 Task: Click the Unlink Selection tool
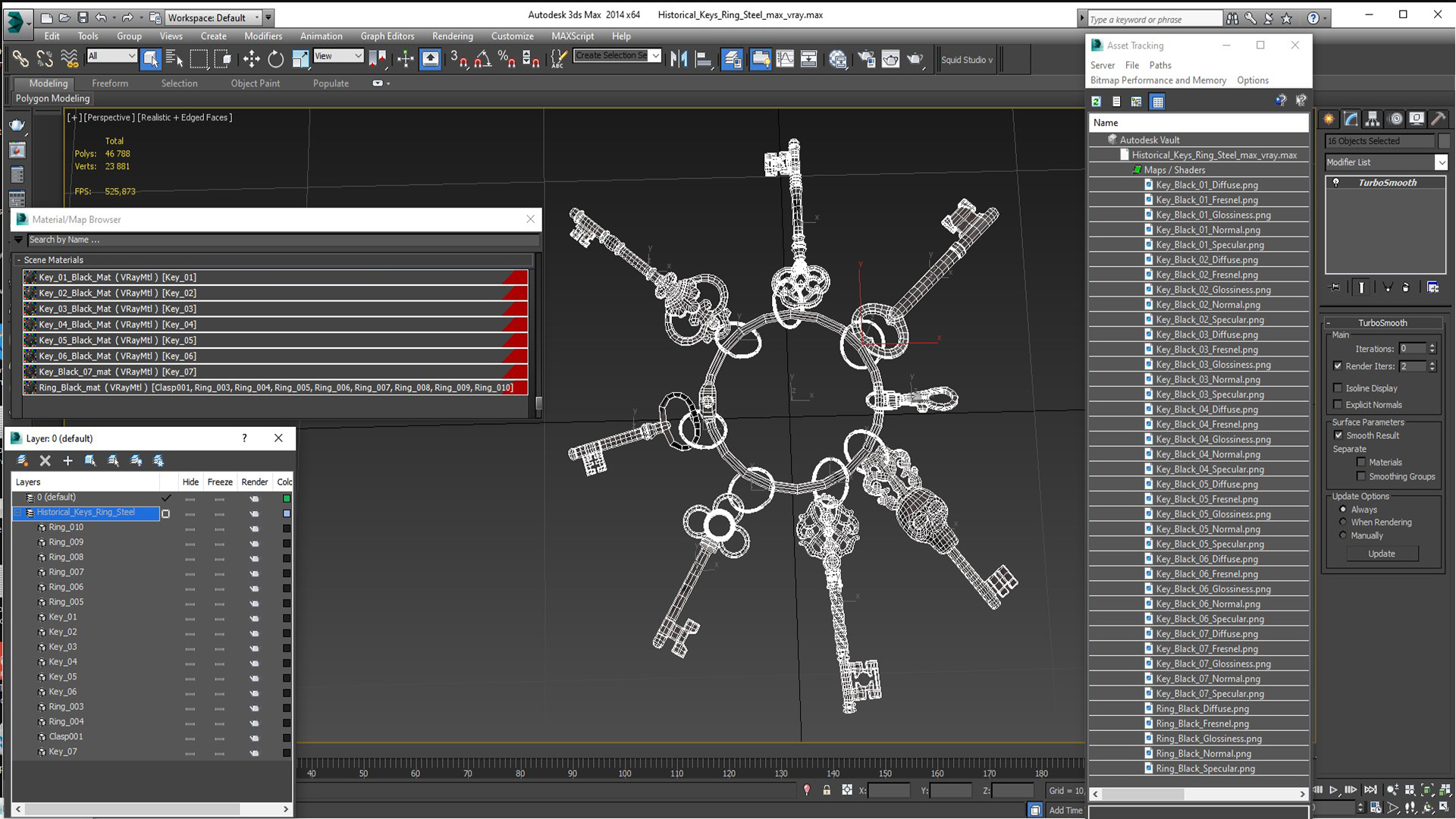pos(45,59)
